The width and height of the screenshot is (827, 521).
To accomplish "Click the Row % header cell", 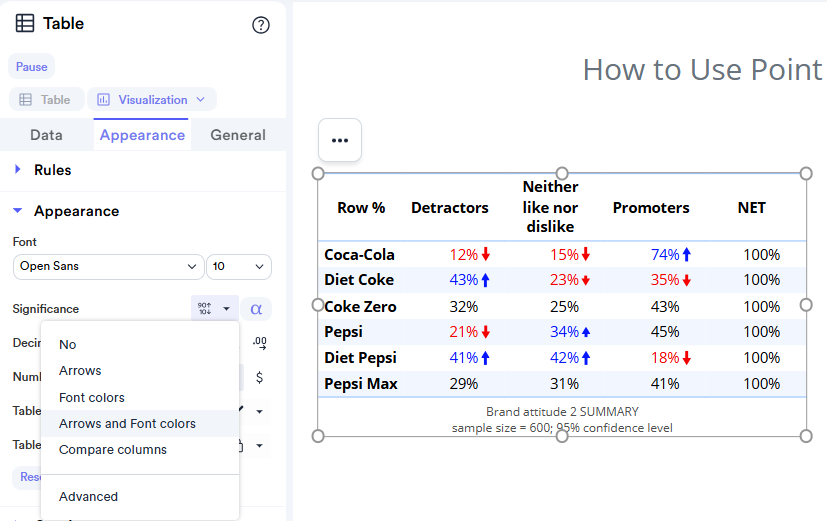I will tap(361, 208).
